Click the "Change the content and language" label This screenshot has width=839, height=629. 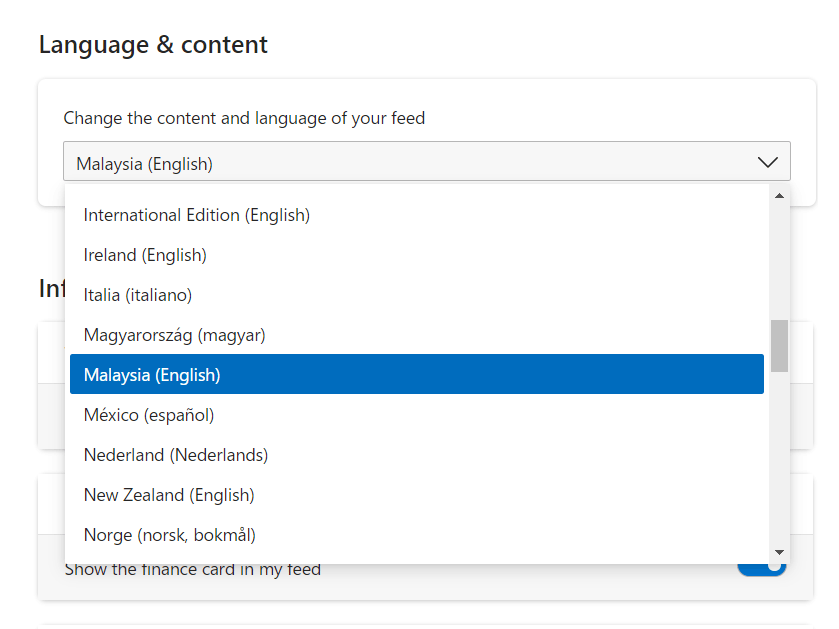pyautogui.click(x=244, y=118)
